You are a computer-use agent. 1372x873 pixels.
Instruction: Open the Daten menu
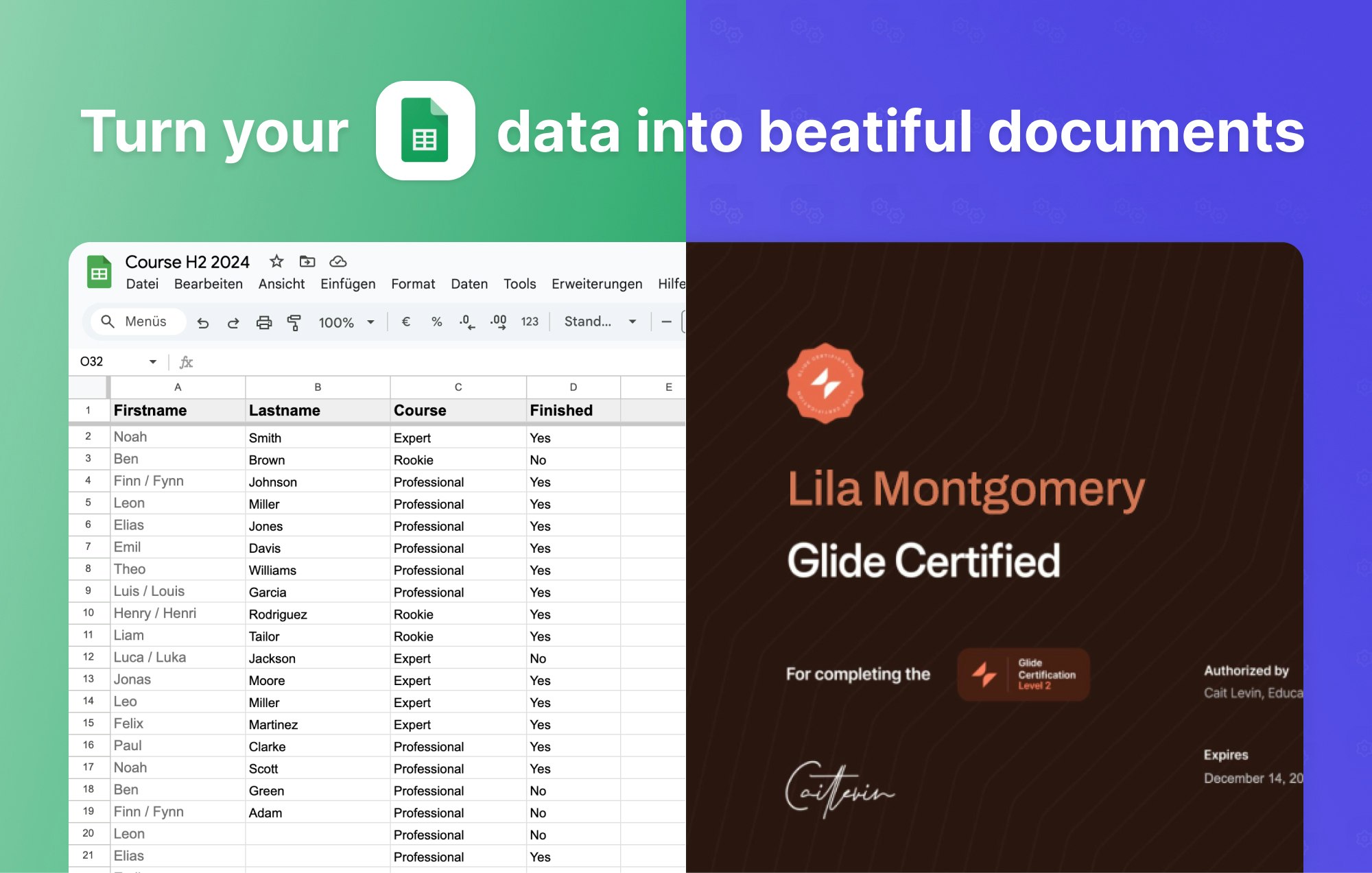(469, 284)
